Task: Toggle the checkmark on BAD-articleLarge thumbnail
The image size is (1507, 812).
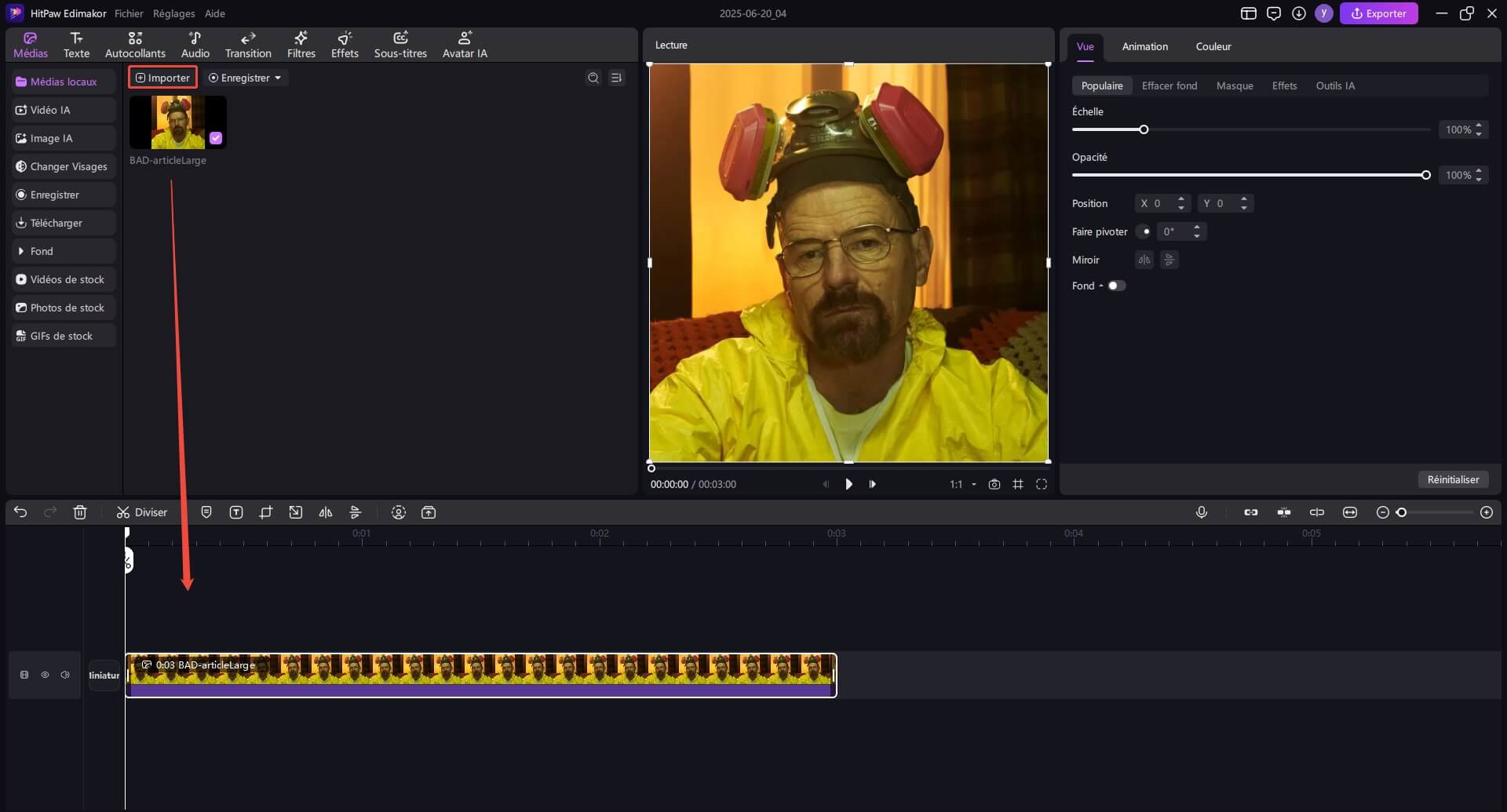Action: (216, 138)
